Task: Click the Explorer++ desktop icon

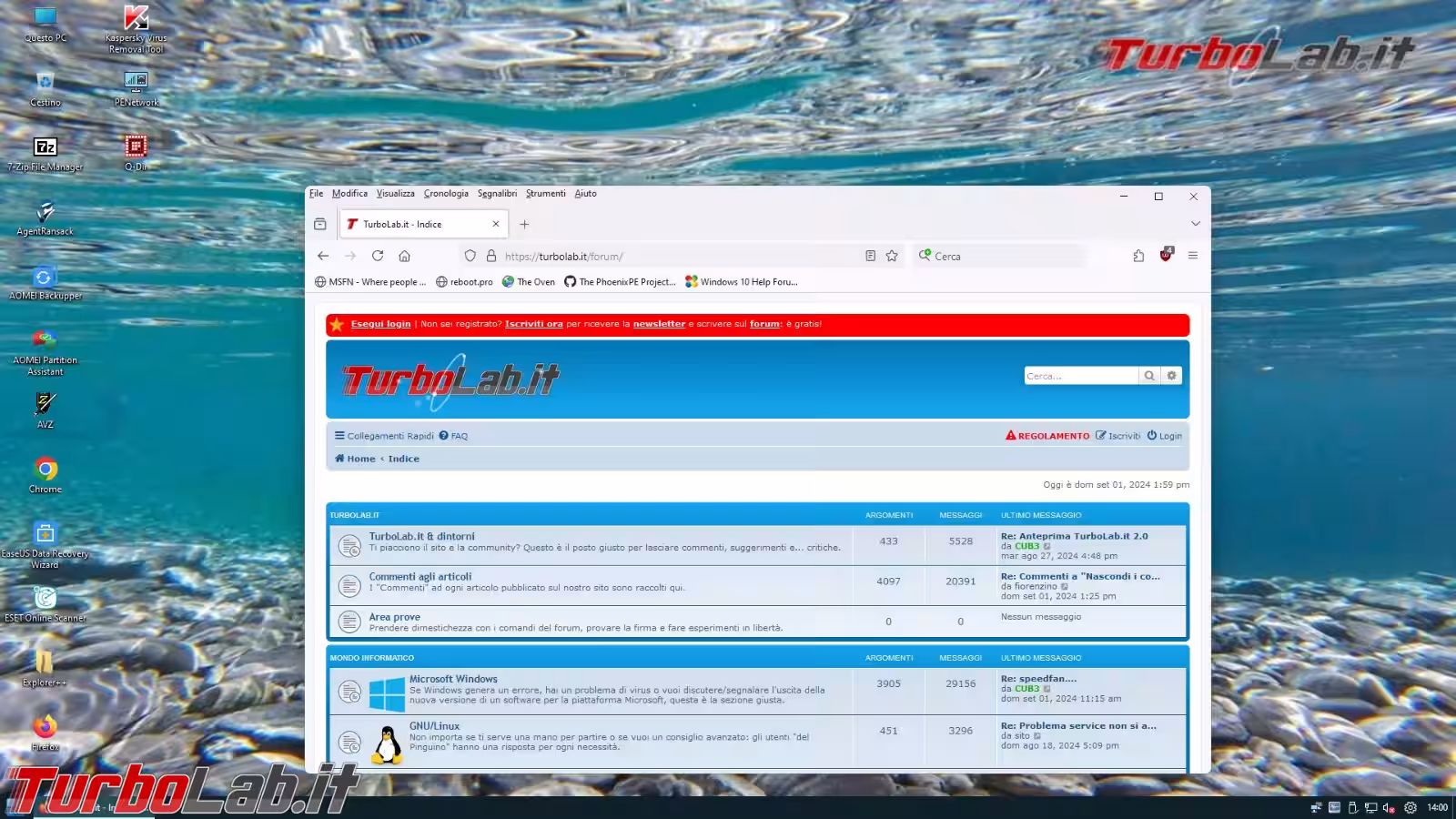Action: point(45,670)
